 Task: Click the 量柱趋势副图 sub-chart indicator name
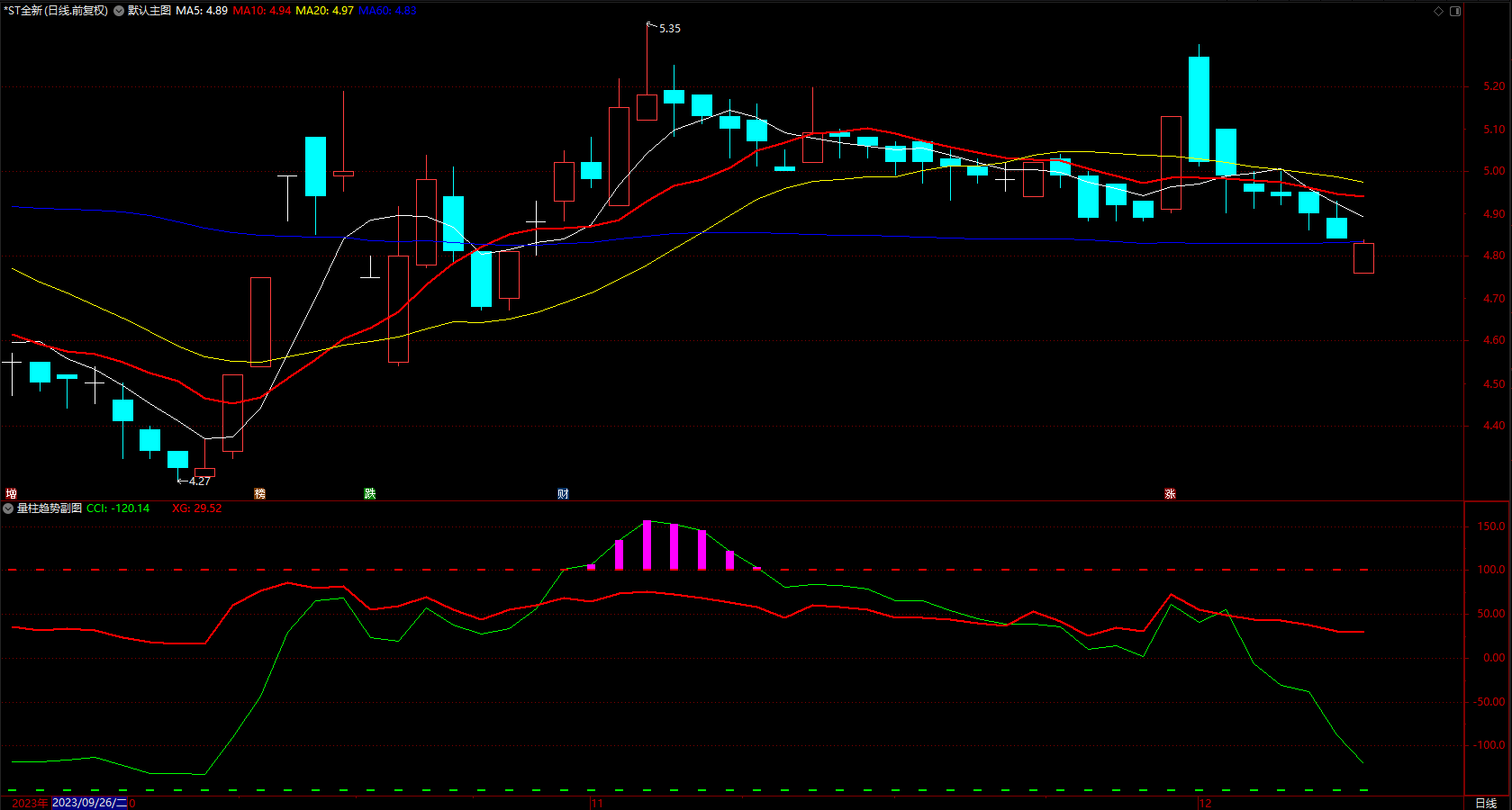tap(50, 508)
